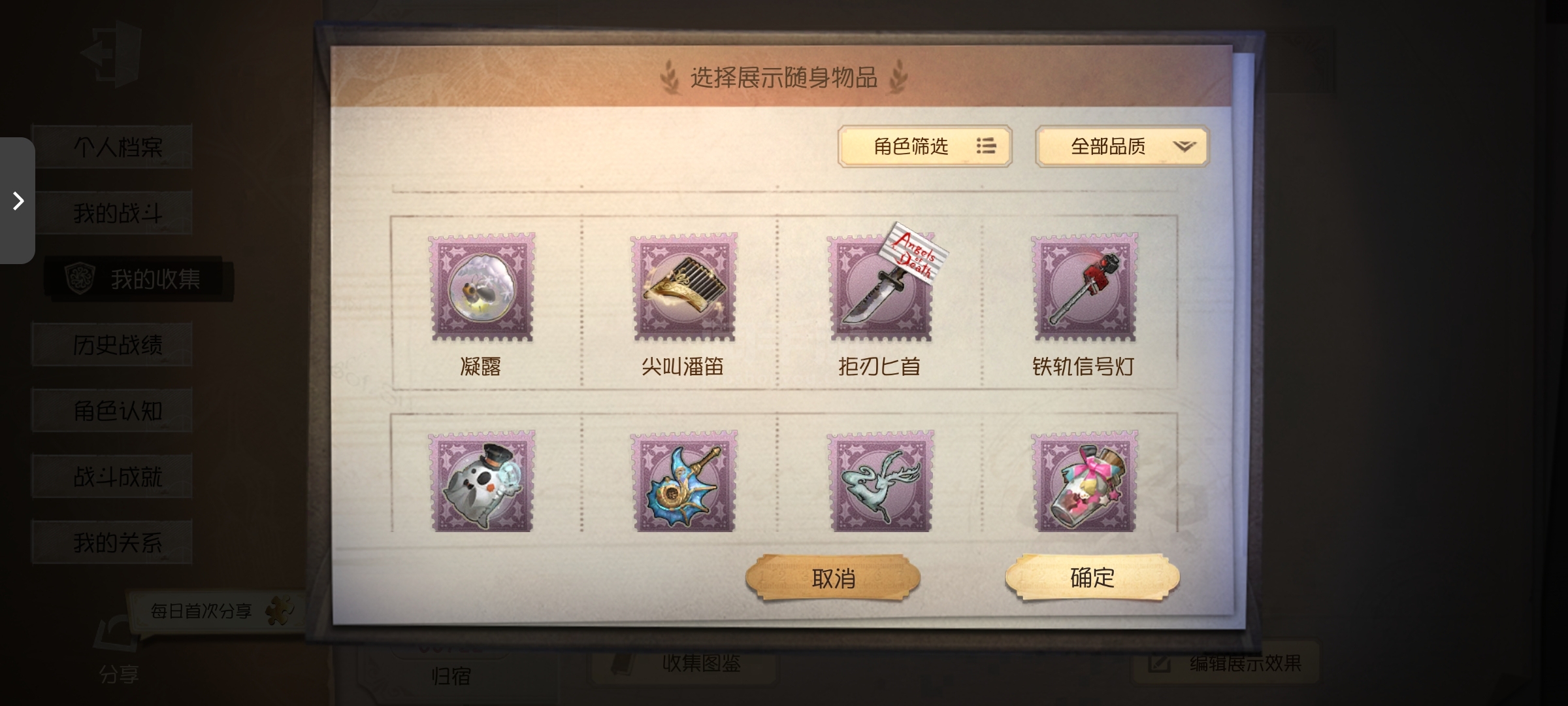This screenshot has height=706, width=1568.
Task: Select the pink ribbon bottle accessory
Action: (x=1084, y=481)
